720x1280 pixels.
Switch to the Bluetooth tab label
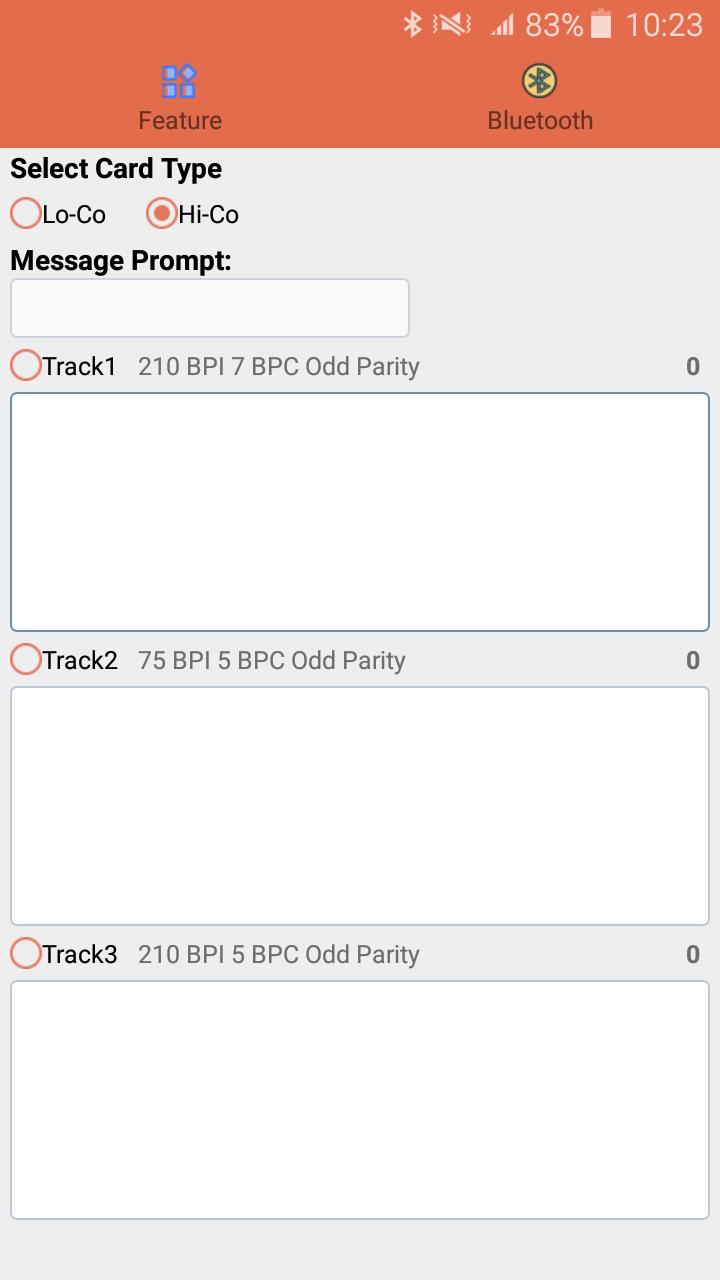click(x=540, y=120)
